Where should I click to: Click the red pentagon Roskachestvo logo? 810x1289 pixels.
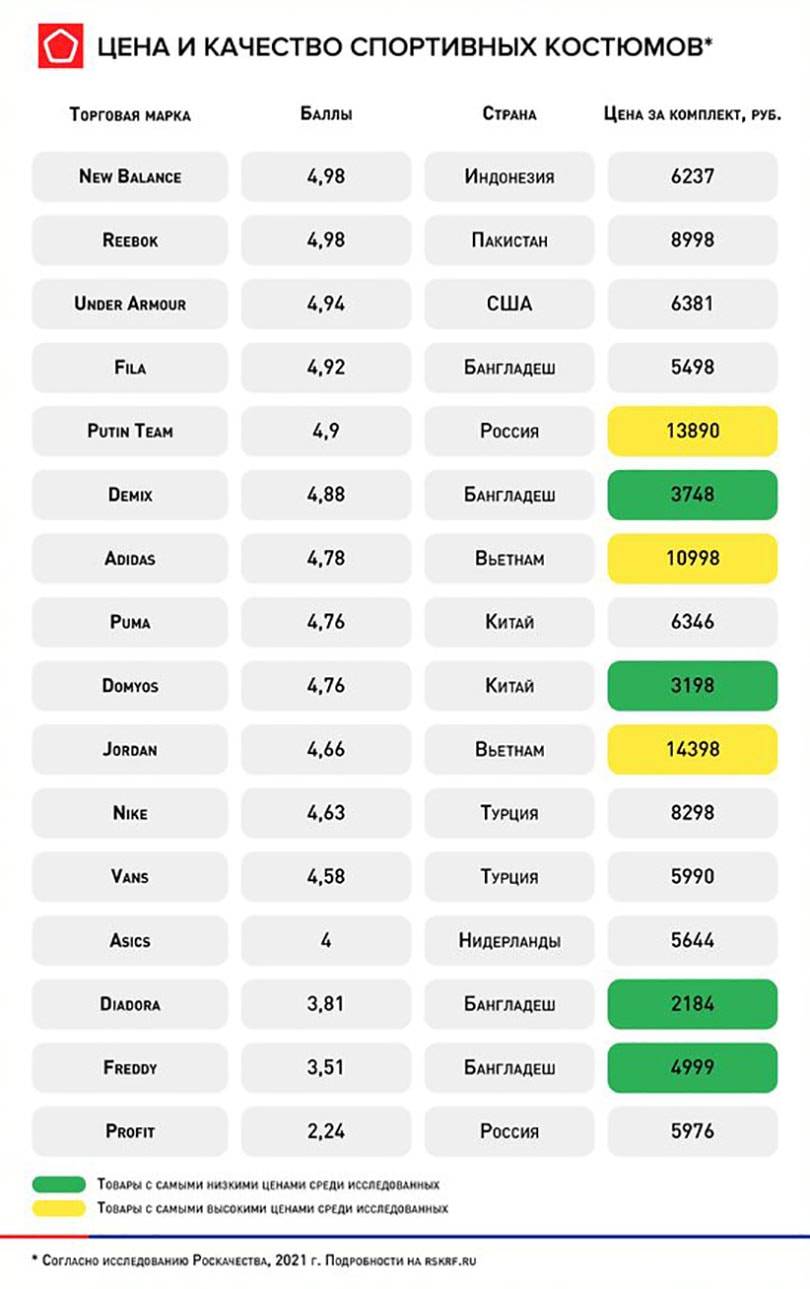click(61, 46)
